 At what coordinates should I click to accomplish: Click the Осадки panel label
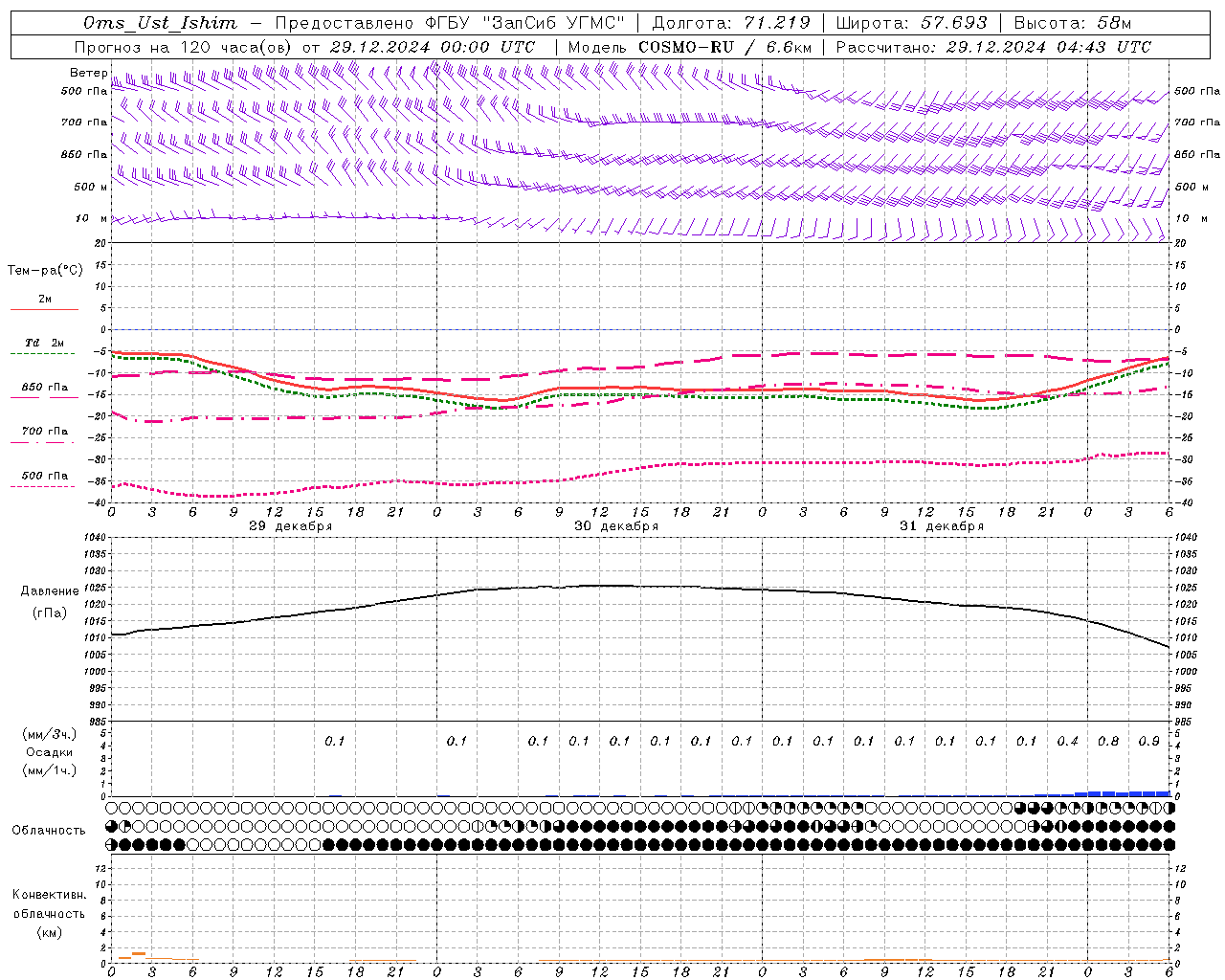pos(50,752)
